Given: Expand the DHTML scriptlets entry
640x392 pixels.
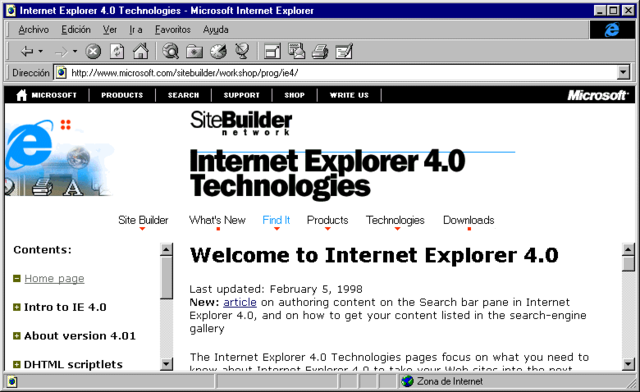Looking at the screenshot, I should click(x=16, y=364).
